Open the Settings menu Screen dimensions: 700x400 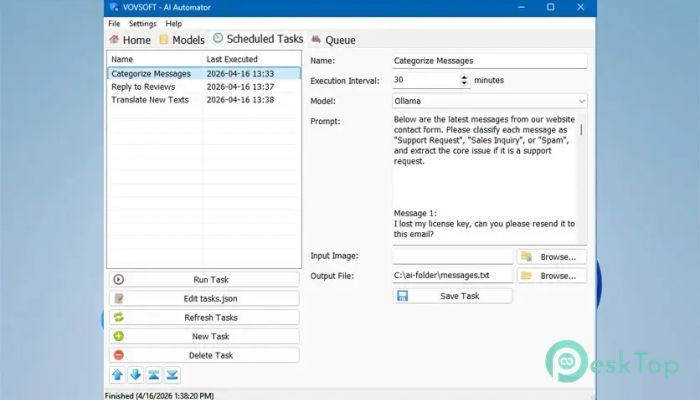(x=143, y=24)
